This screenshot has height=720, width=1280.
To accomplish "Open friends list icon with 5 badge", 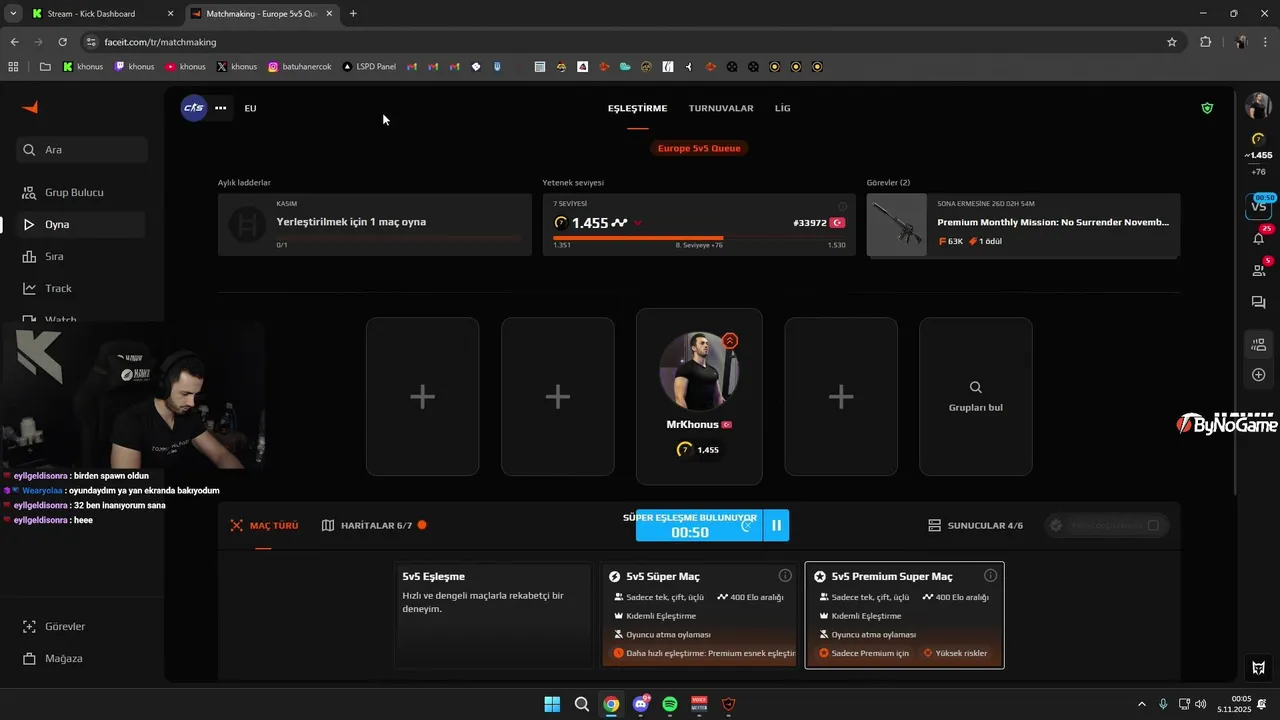I will click(1259, 270).
